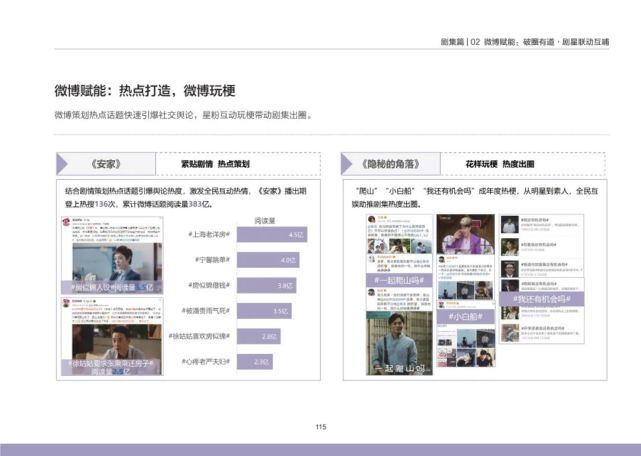
Task: Click the purple arrow beside 《隐秘的角落》
Action: click(347, 164)
